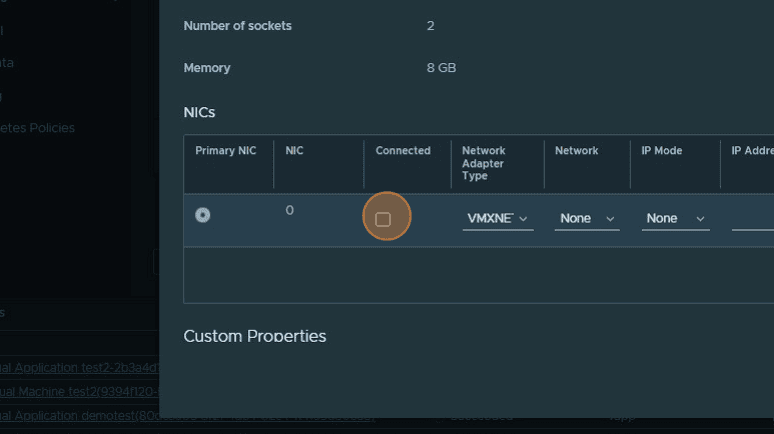Click the Primary NIC column header

point(226,151)
